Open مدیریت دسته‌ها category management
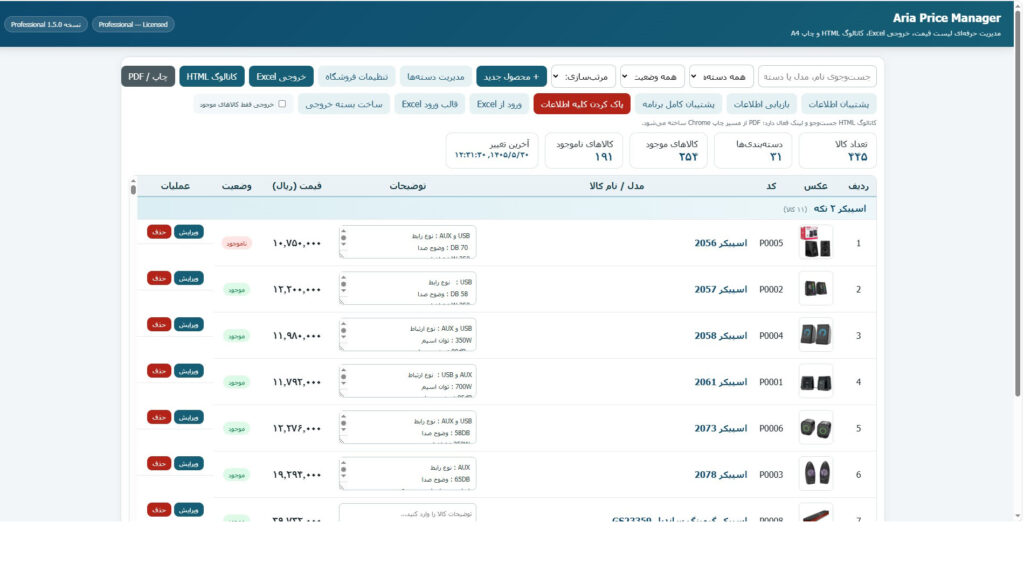This screenshot has height=571, width=1024. (436, 76)
